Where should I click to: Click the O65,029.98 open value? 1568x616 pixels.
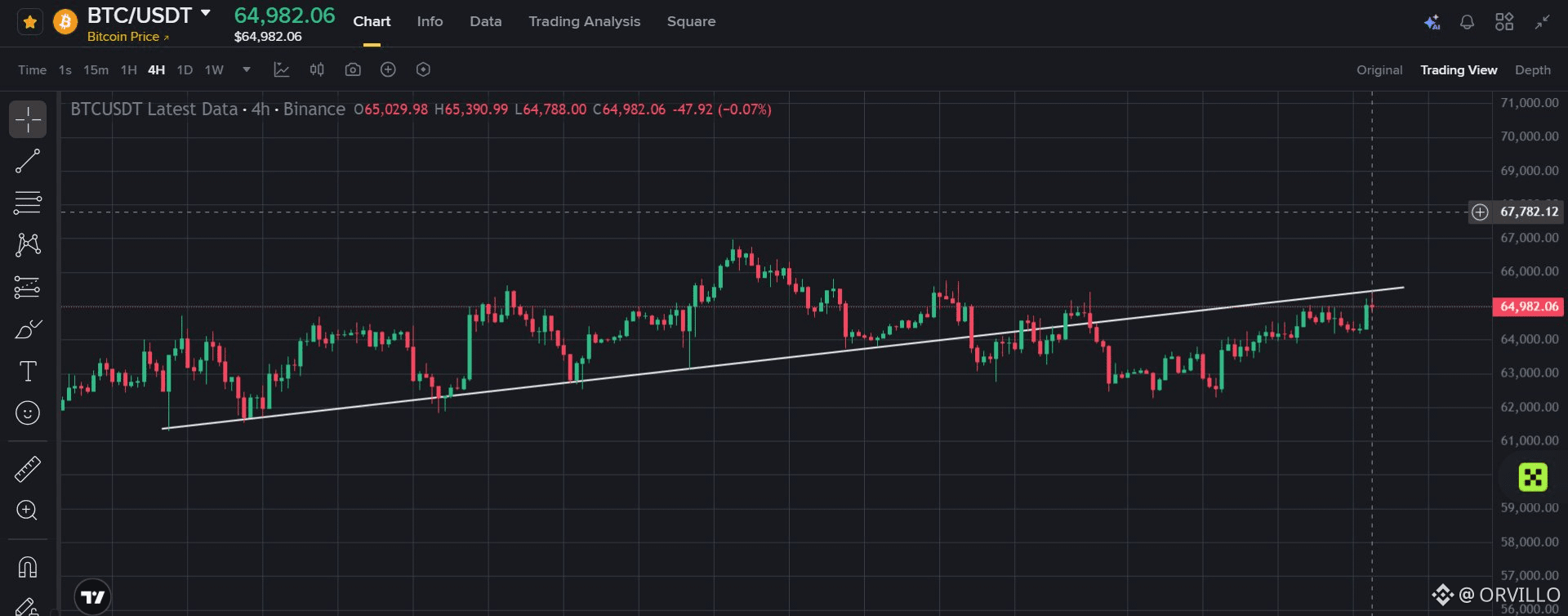(x=391, y=109)
